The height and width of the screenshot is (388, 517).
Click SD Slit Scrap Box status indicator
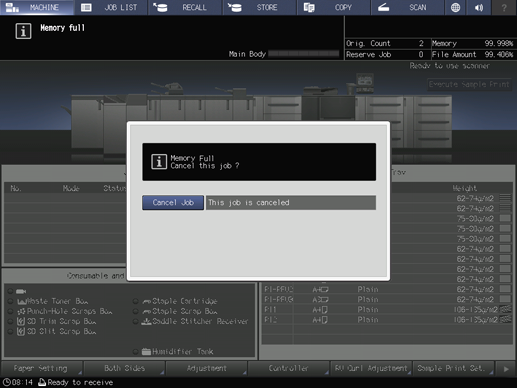click(x=10, y=332)
